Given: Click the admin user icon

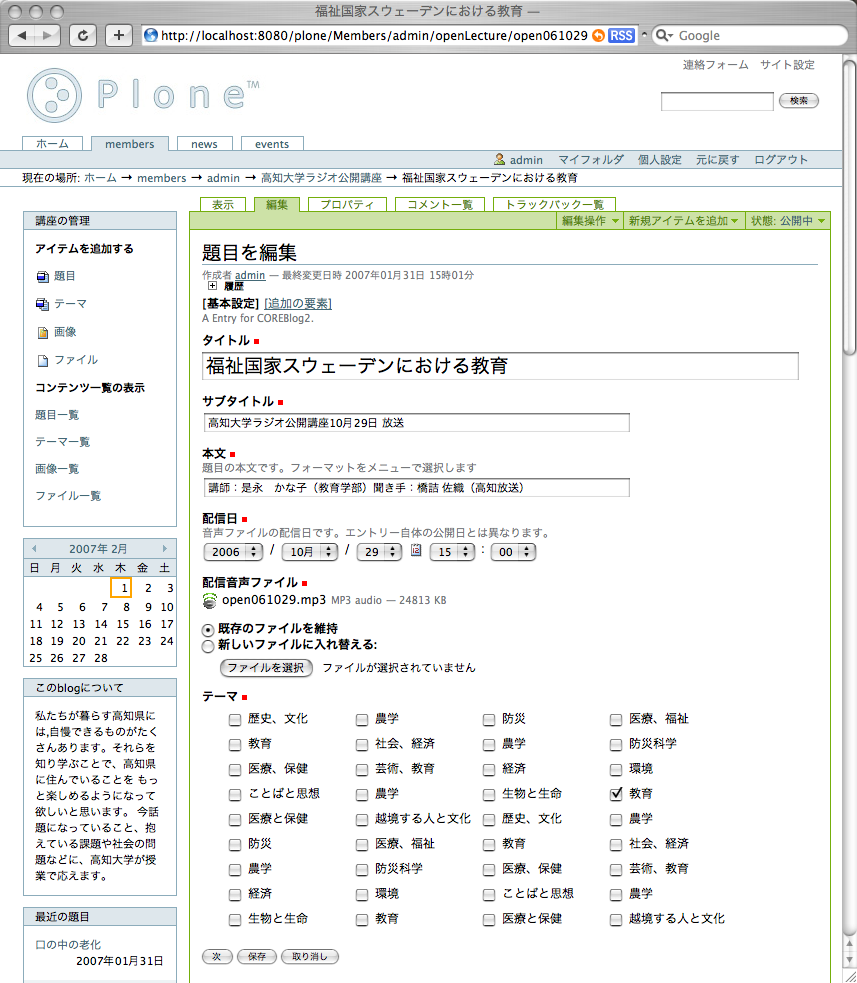Looking at the screenshot, I should [x=500, y=159].
